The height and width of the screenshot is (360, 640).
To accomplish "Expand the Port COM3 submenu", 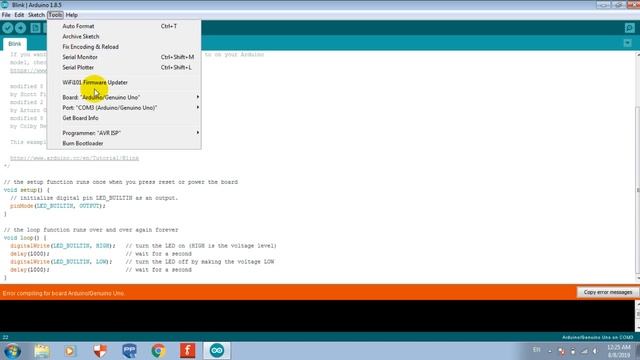I will pos(124,108).
